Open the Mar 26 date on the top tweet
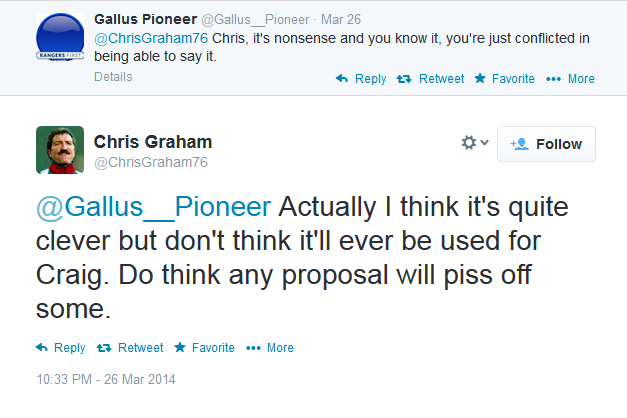This screenshot has height=418, width=627. click(341, 19)
